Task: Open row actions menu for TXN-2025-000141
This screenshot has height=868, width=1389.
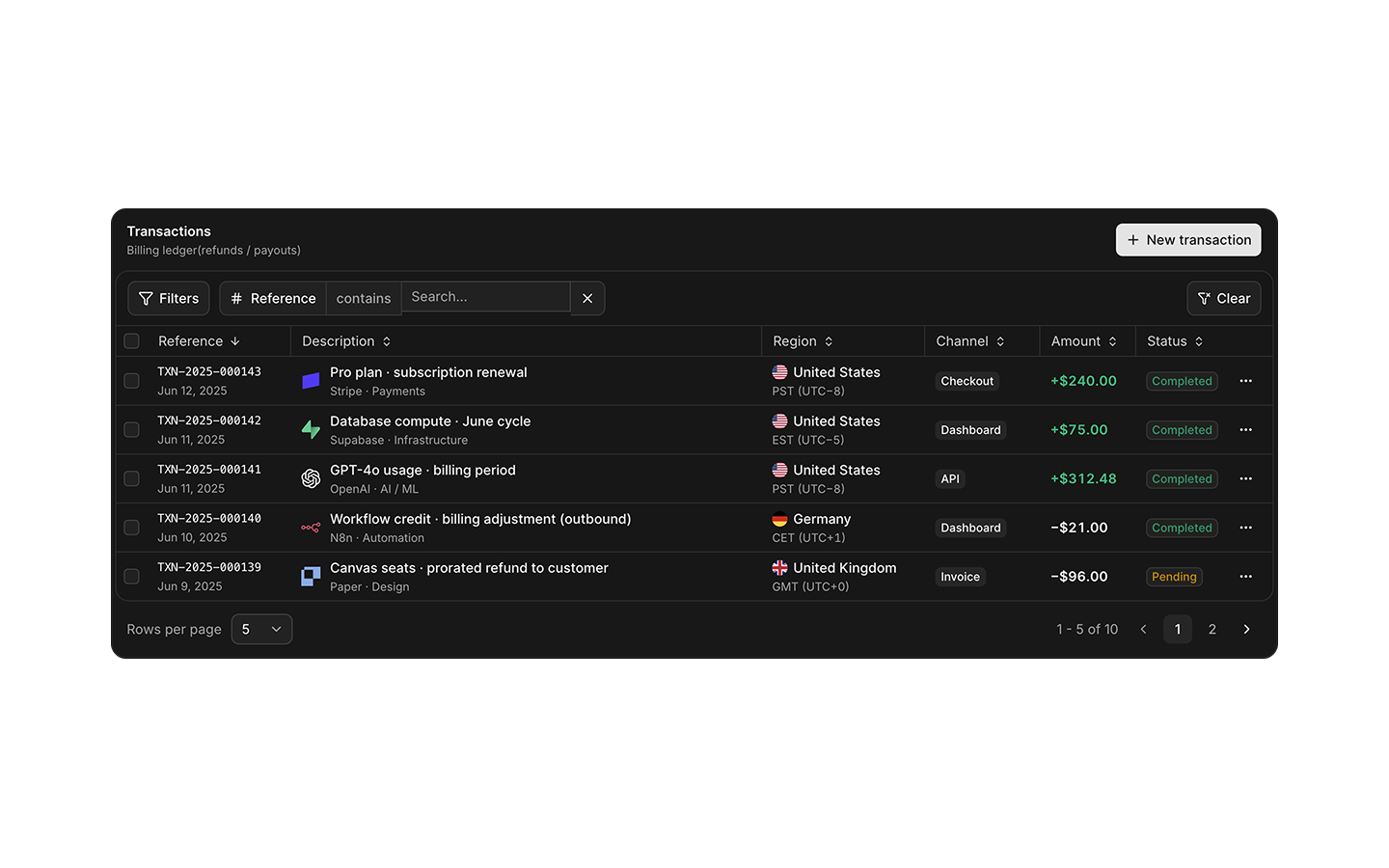Action: click(1246, 479)
